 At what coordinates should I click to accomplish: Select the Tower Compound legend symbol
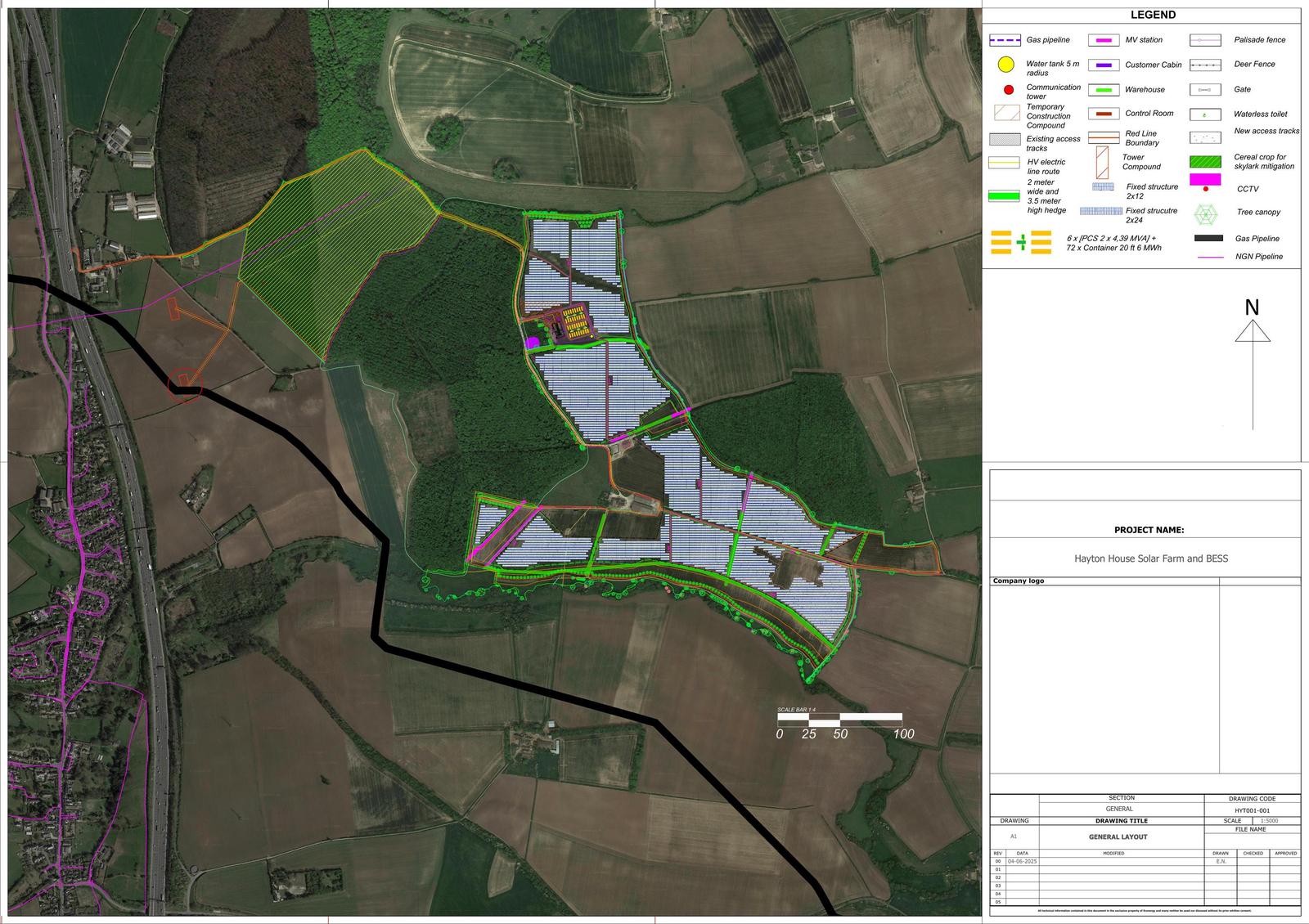click(x=1102, y=162)
